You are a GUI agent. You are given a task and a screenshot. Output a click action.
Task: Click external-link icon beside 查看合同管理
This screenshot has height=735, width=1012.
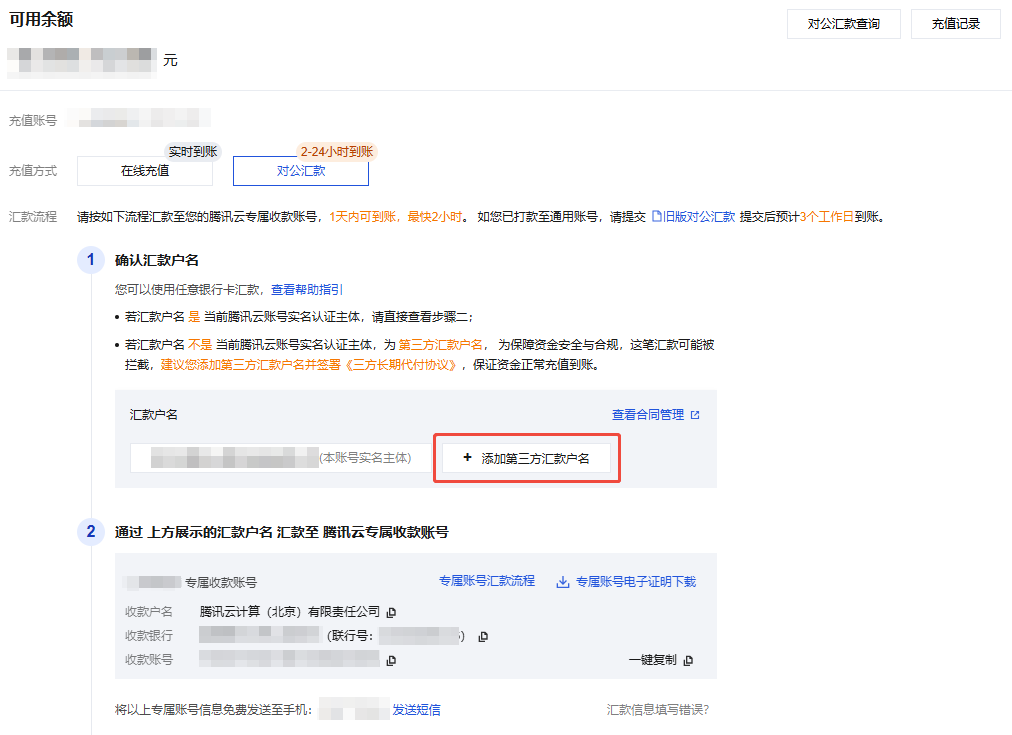click(x=695, y=415)
